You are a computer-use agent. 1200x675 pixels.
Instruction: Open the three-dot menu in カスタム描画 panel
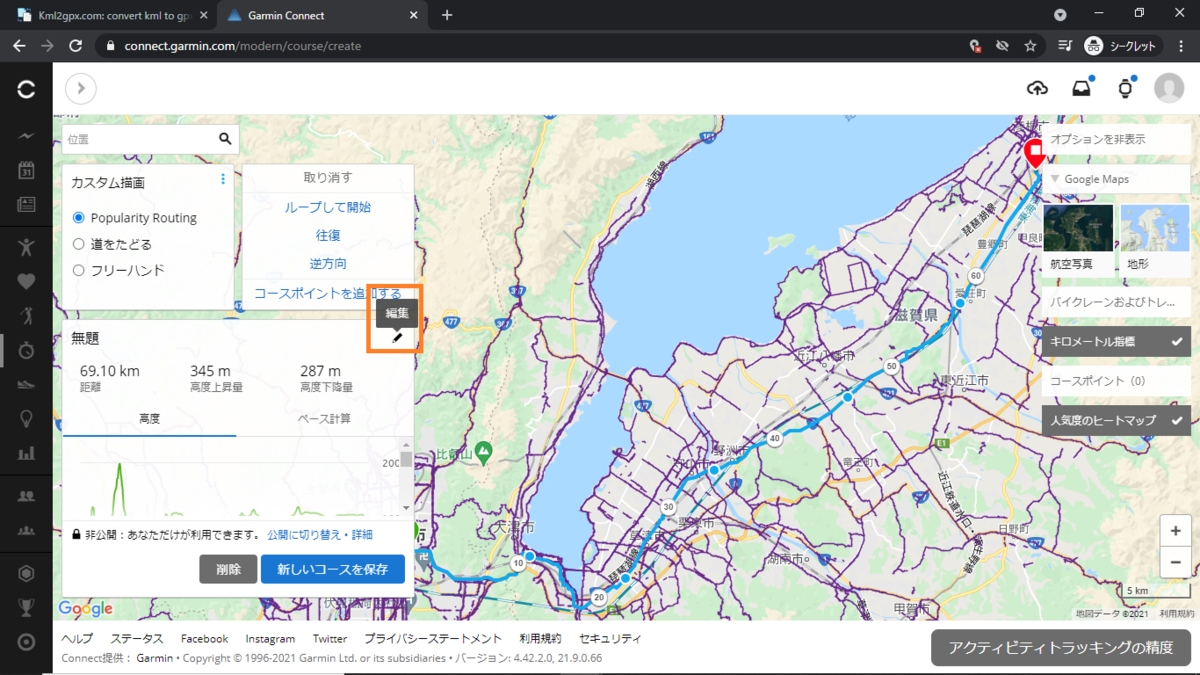(x=223, y=180)
